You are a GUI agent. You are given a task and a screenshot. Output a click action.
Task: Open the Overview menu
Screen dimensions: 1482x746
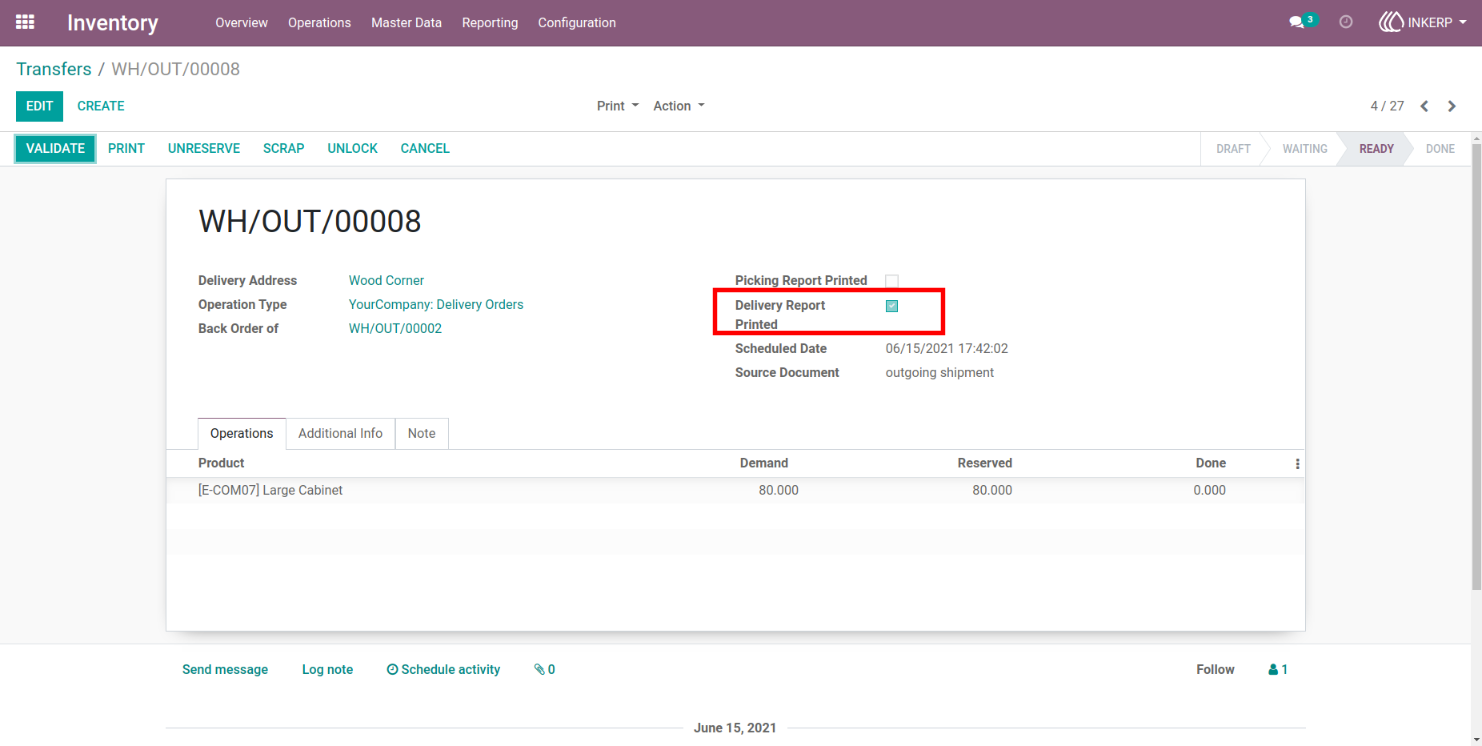click(242, 22)
